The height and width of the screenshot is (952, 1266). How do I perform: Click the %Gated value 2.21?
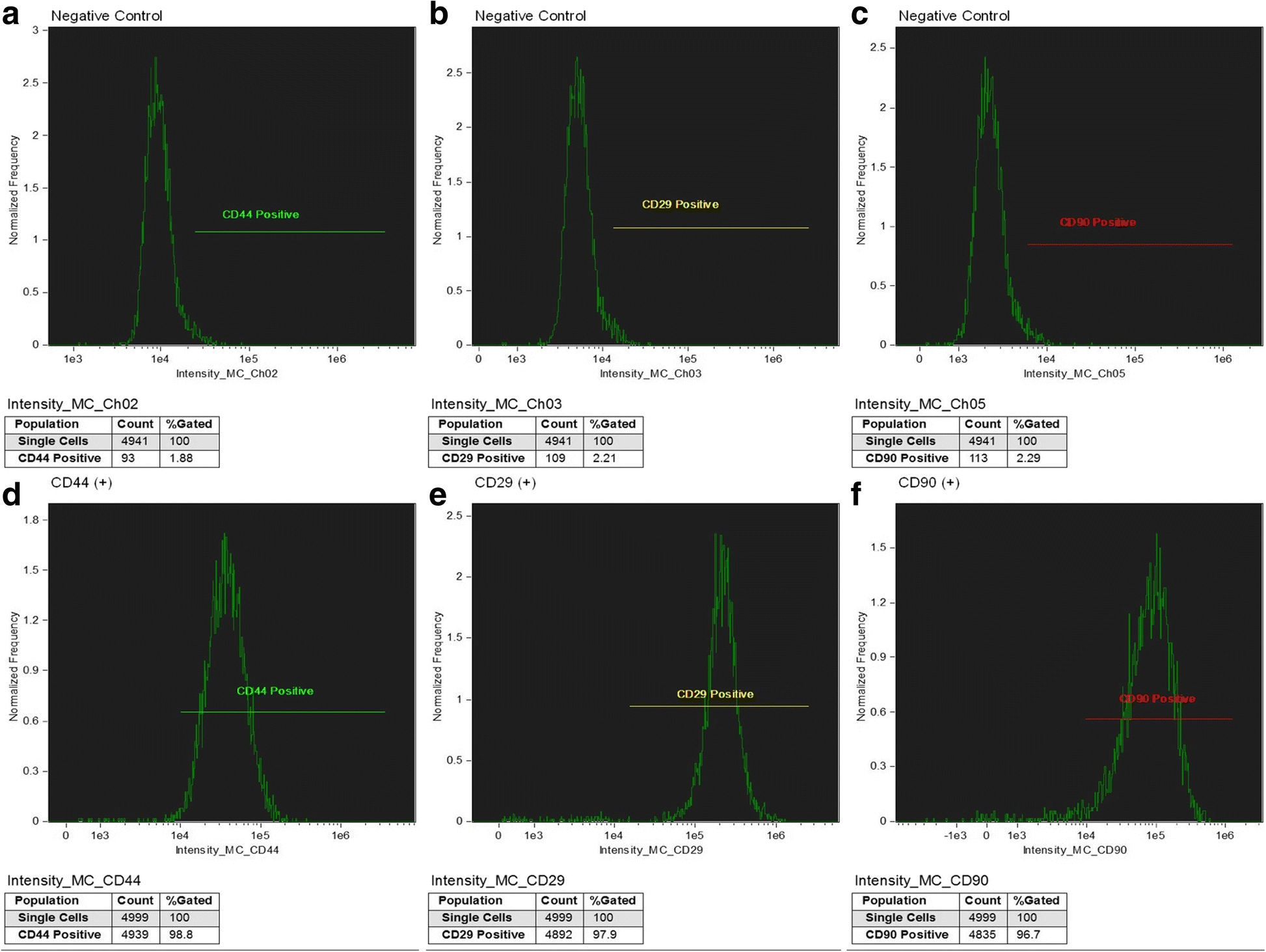click(x=604, y=458)
